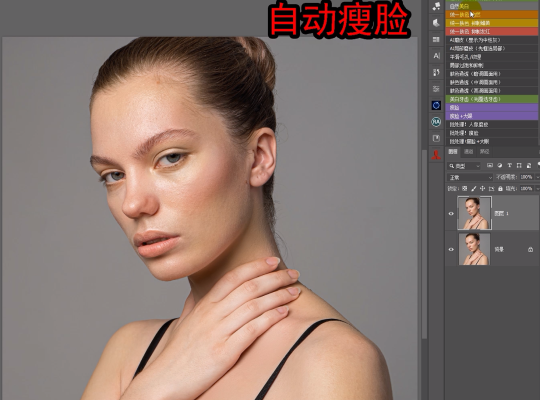Open the blue circle plugin icon
Image resolution: width=540 pixels, height=400 pixels.
[436, 105]
